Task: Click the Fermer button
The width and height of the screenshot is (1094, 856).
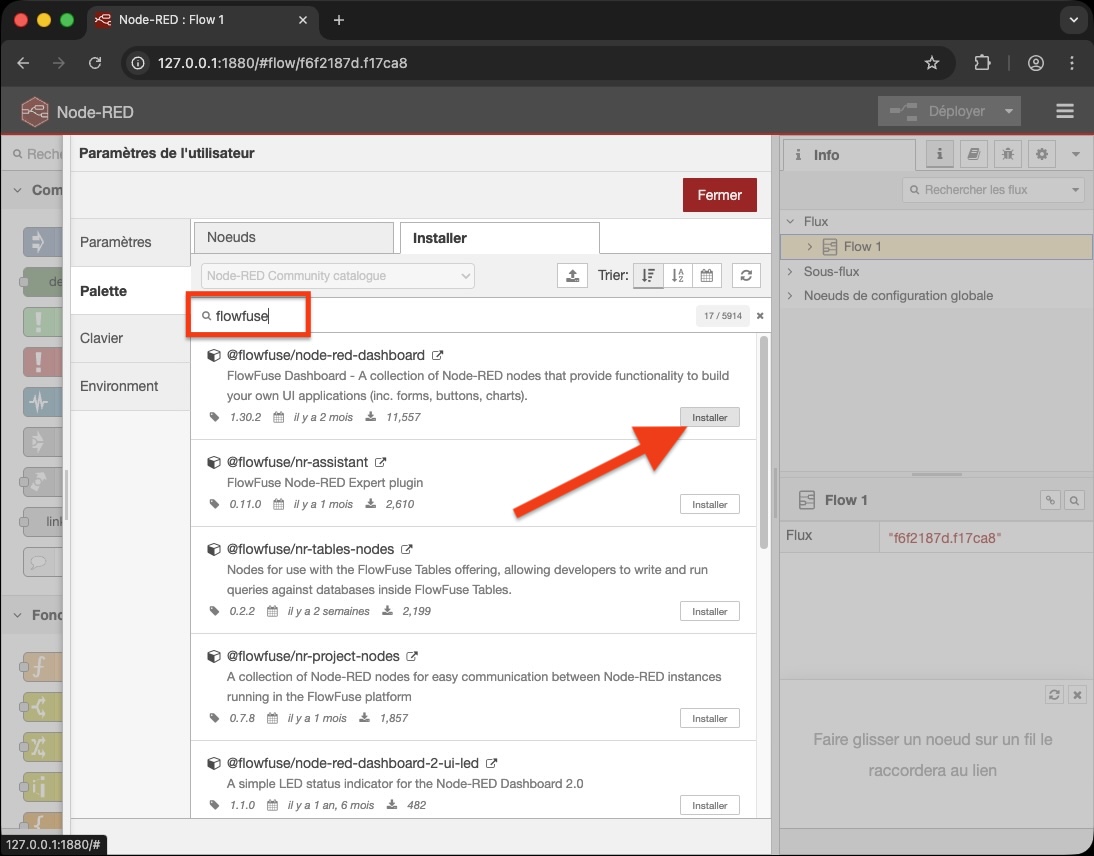Action: coord(719,195)
